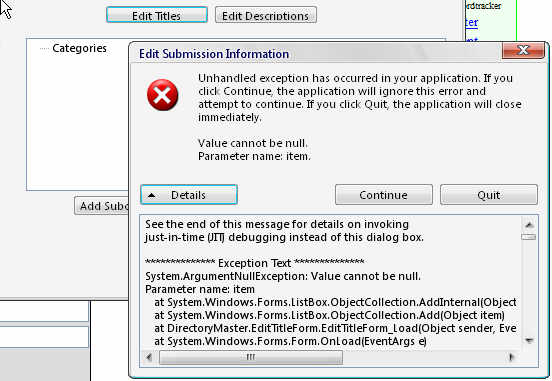Close the Edit Submission Information dialog
The width and height of the screenshot is (552, 381).
tap(523, 50)
